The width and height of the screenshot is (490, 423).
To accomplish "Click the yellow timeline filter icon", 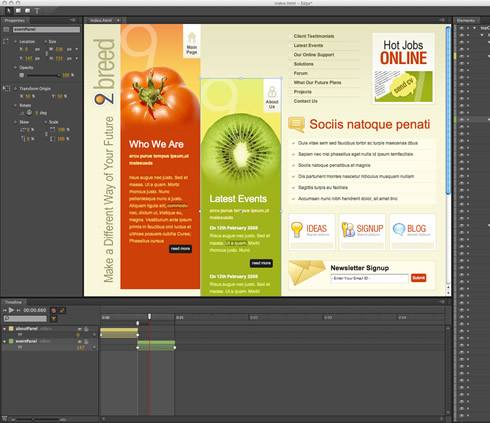I will 53,319.
